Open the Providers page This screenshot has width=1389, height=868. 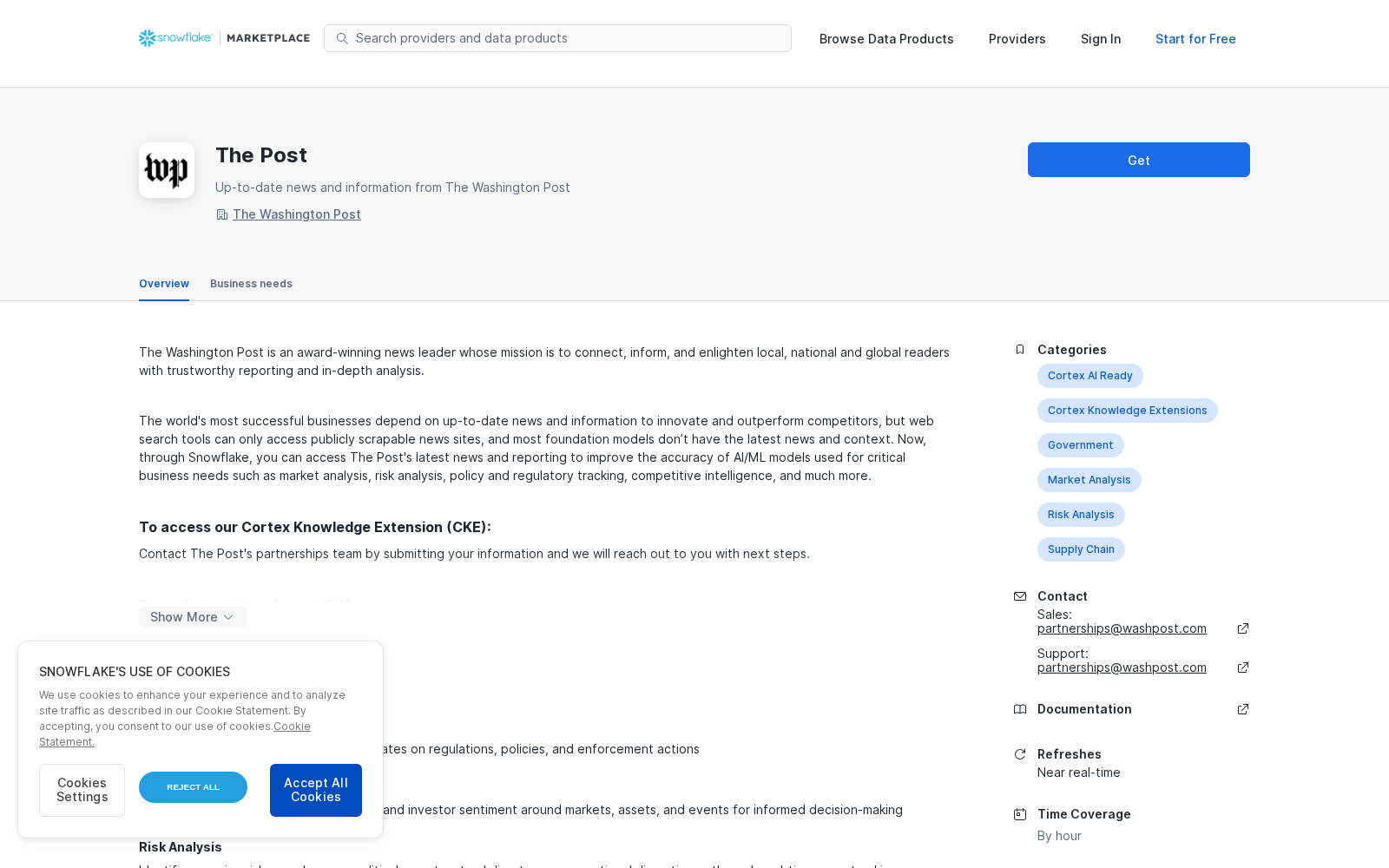pos(1017,39)
